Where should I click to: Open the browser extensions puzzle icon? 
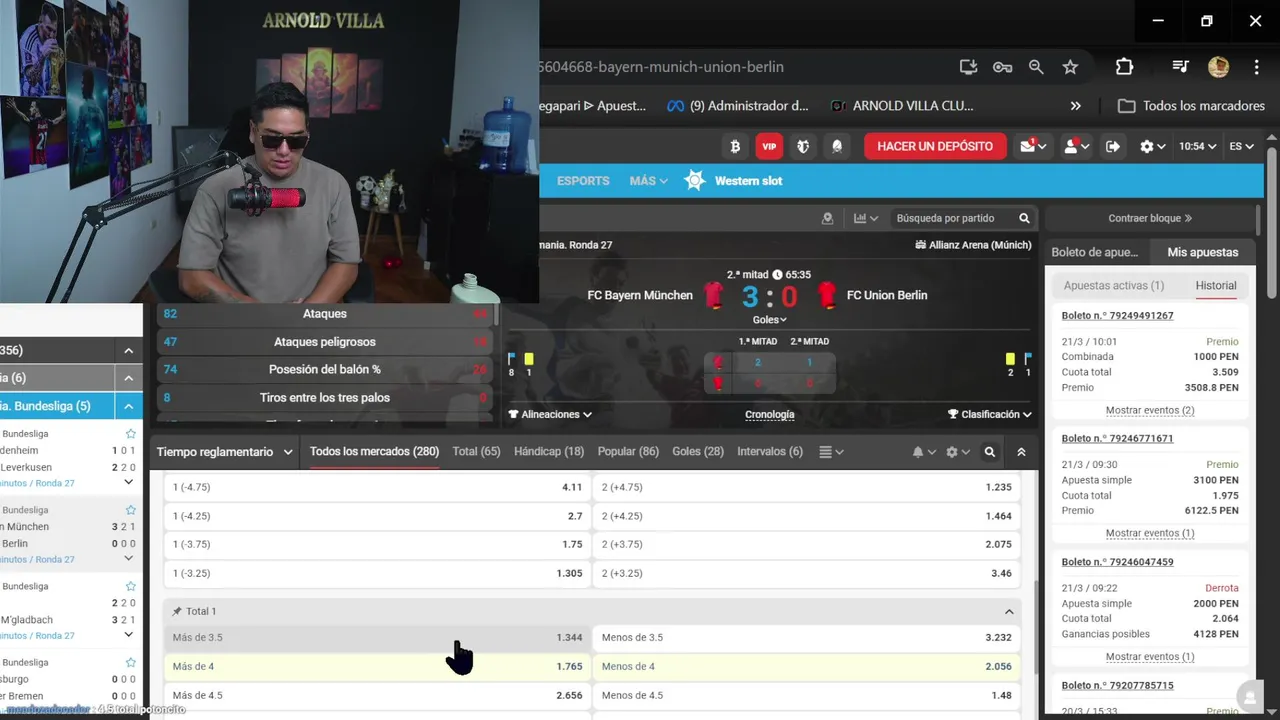pyautogui.click(x=1124, y=67)
